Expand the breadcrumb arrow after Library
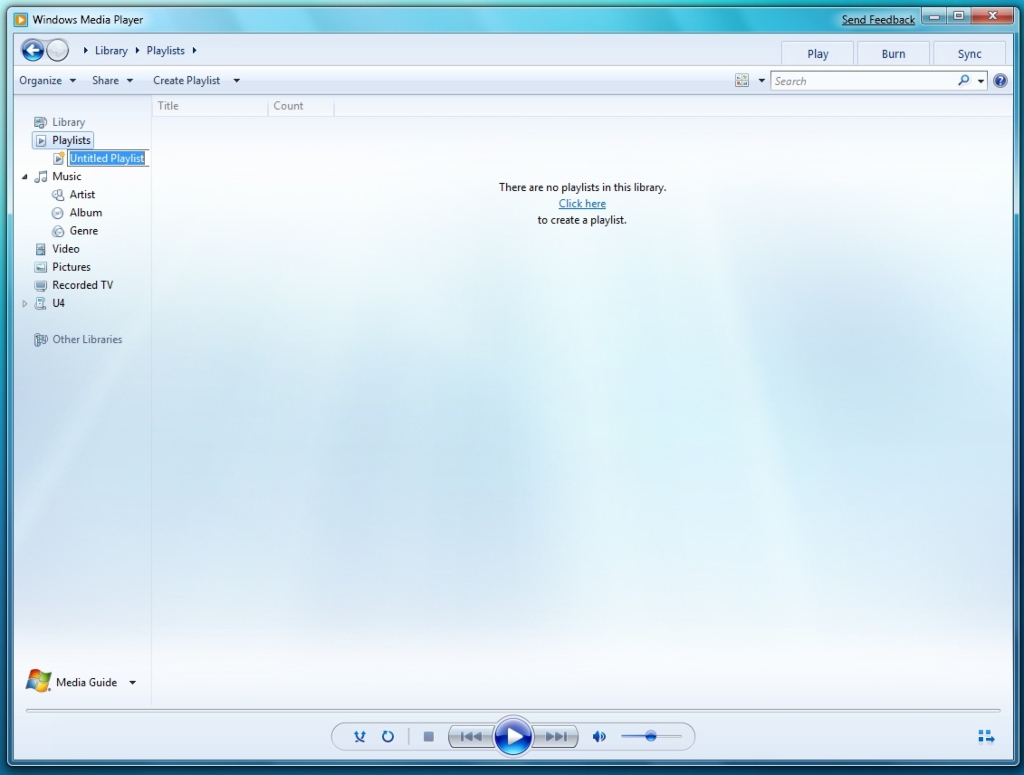Screen dimensions: 1024x775 click(x=137, y=50)
